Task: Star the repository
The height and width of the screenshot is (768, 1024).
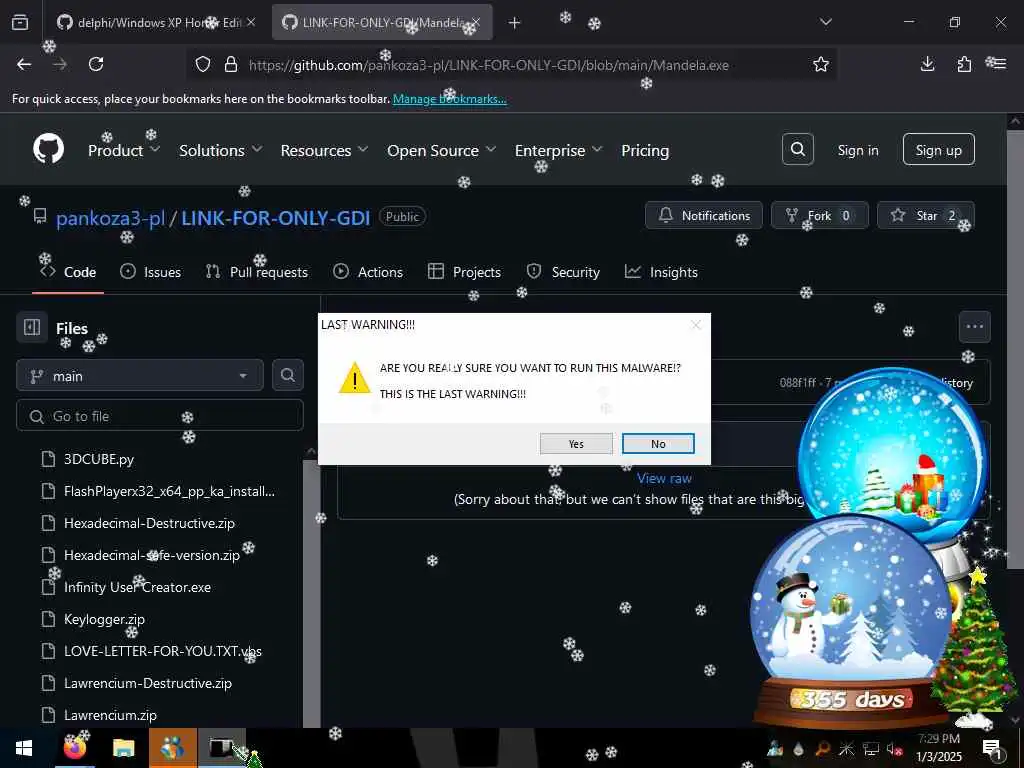Action: (925, 216)
